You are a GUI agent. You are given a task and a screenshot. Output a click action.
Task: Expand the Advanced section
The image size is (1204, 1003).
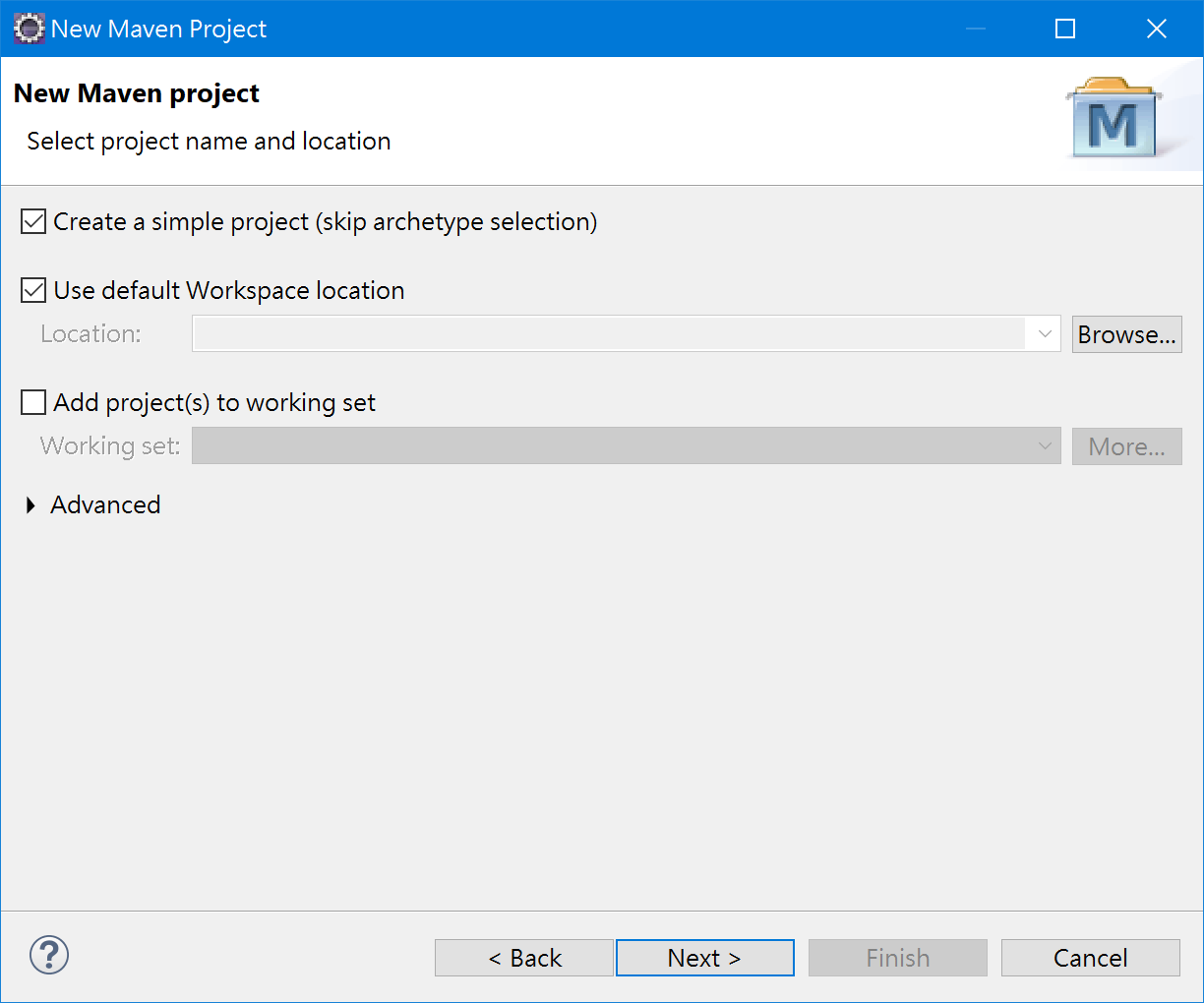[x=31, y=505]
